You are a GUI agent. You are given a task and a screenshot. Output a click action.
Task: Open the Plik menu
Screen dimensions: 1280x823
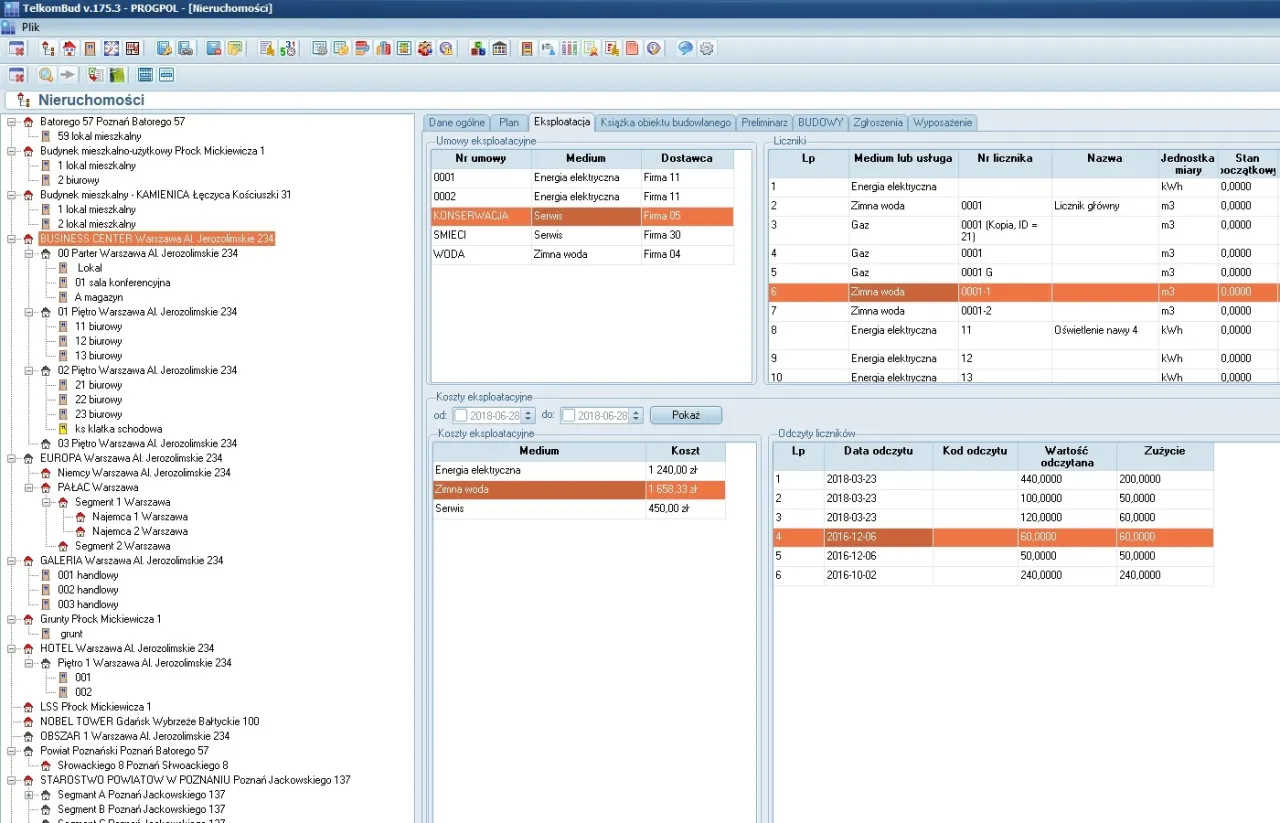tap(30, 27)
